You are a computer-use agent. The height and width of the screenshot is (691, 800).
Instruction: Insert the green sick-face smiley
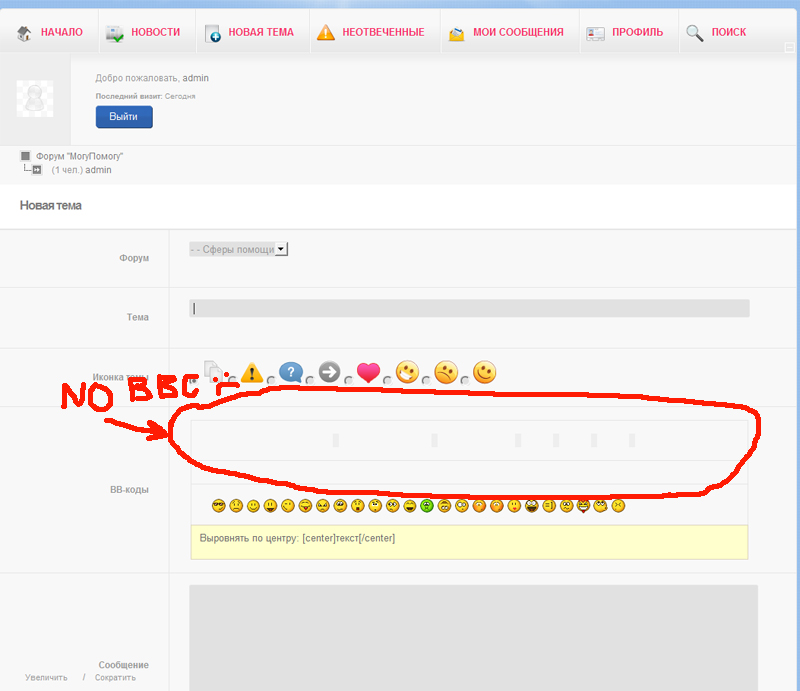click(426, 506)
